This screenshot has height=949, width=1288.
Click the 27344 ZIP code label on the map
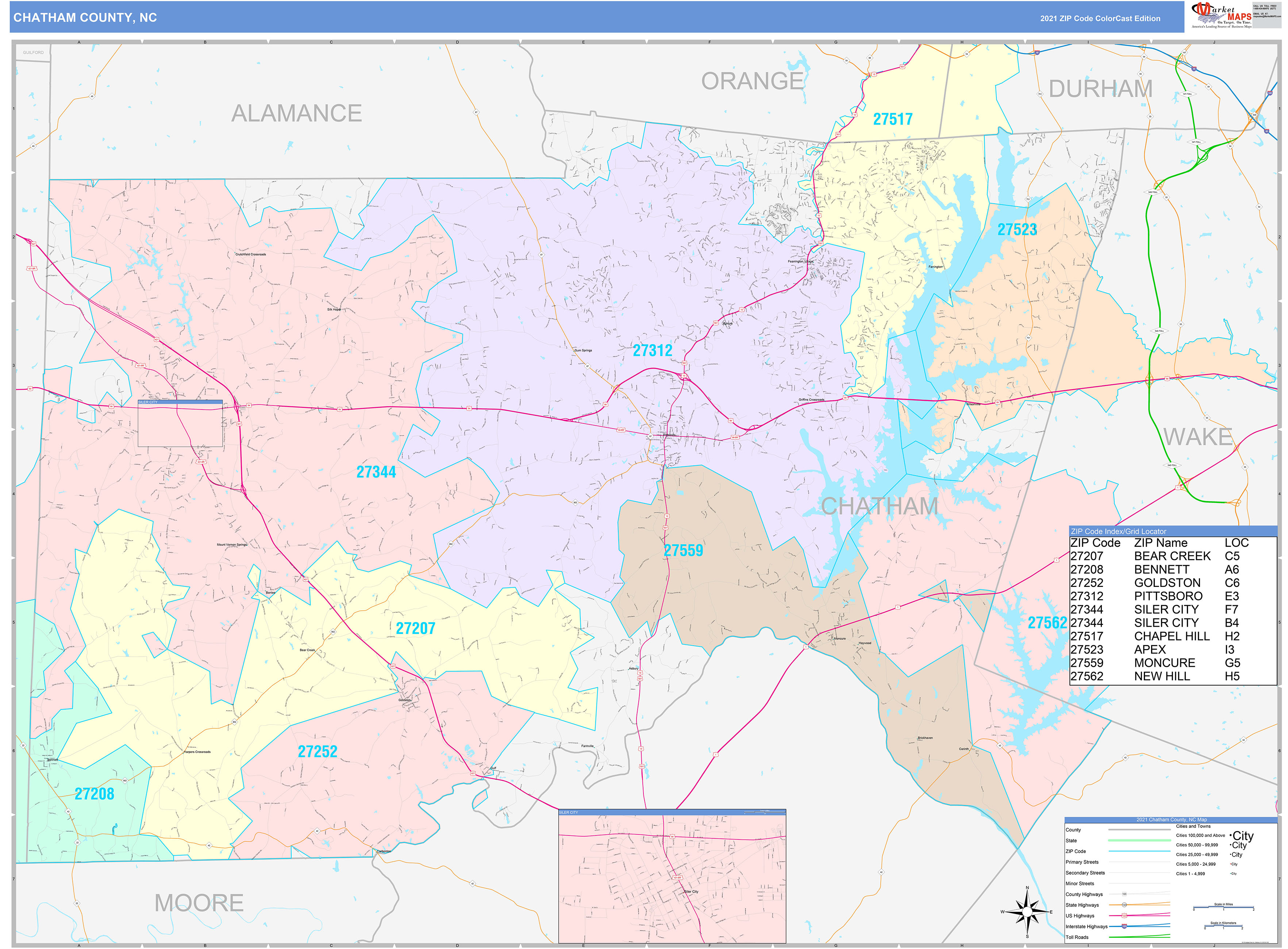click(376, 472)
